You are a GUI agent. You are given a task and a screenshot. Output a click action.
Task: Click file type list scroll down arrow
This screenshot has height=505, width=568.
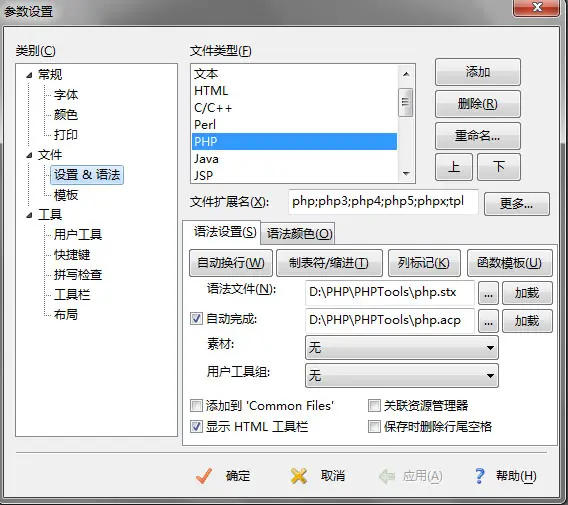click(406, 174)
